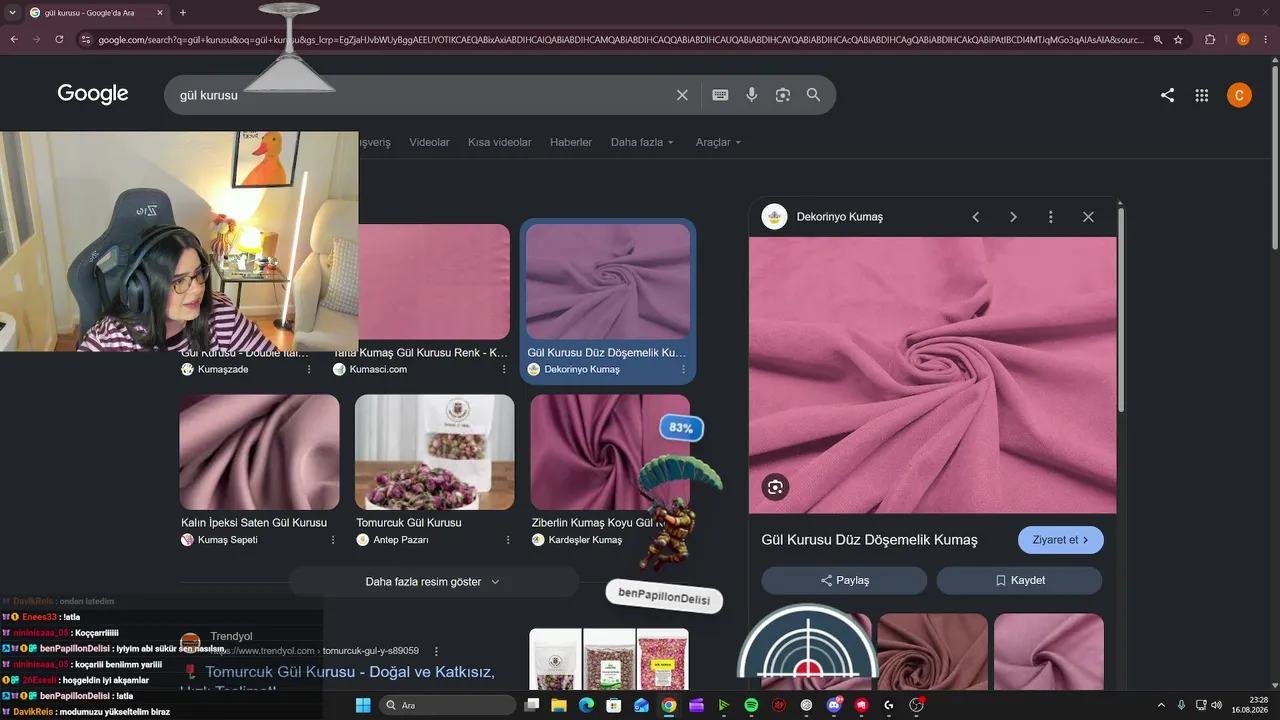Open Discord from the taskbar
1280x720 pixels.
(834, 705)
